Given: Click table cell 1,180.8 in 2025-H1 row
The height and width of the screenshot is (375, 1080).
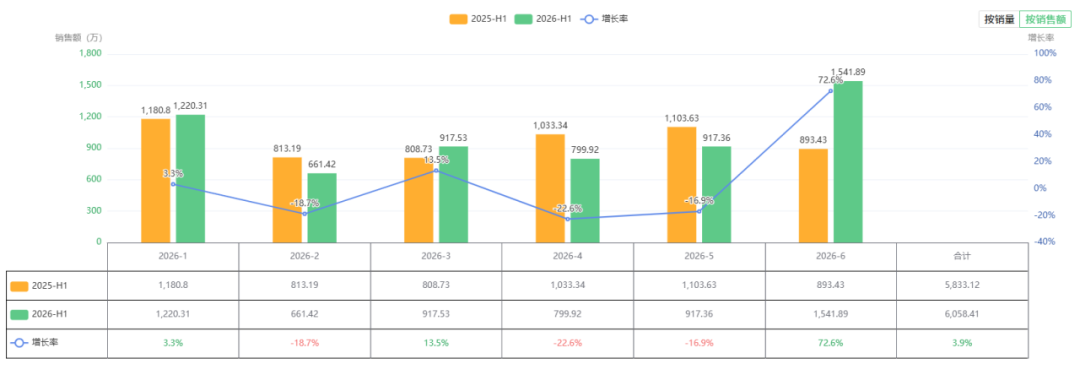Looking at the screenshot, I should point(173,285).
